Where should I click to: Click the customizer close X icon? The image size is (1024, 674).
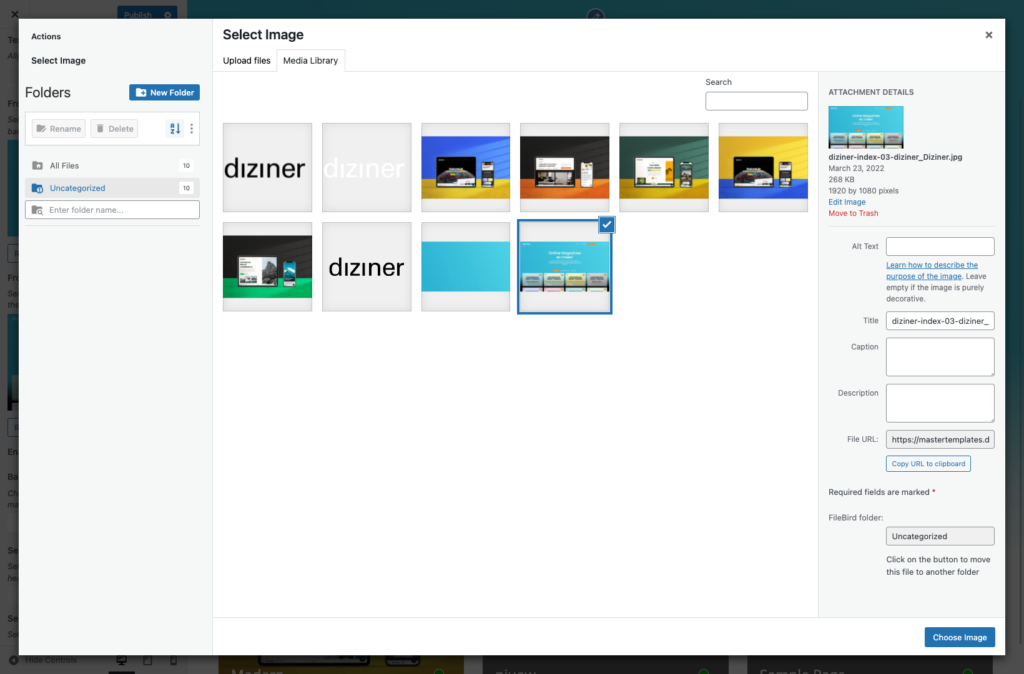coord(14,14)
